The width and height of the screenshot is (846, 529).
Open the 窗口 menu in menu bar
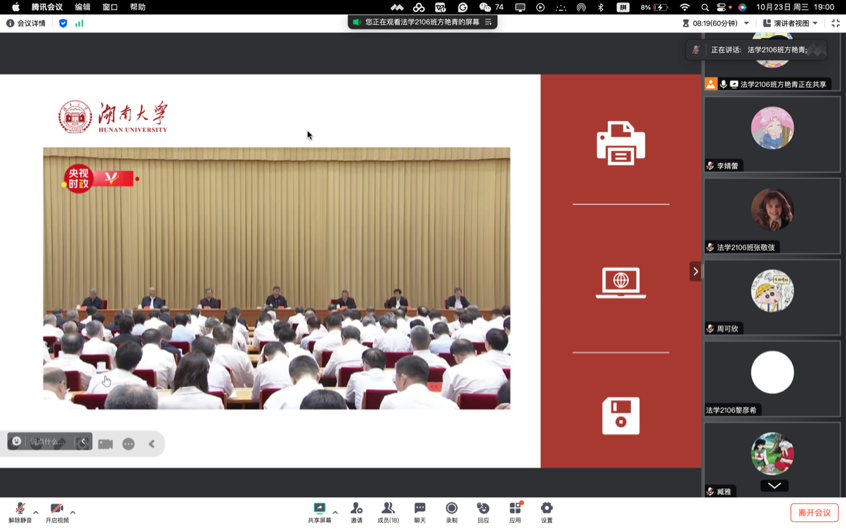[110, 7]
